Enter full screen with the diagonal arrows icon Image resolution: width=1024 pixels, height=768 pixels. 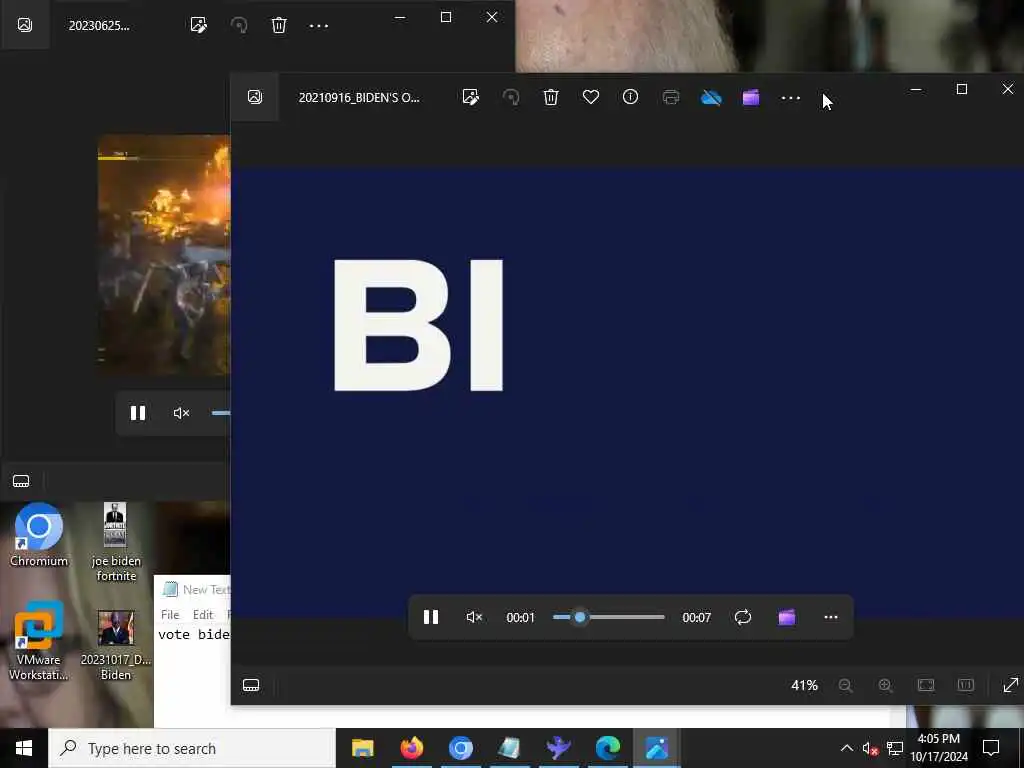coord(1010,685)
